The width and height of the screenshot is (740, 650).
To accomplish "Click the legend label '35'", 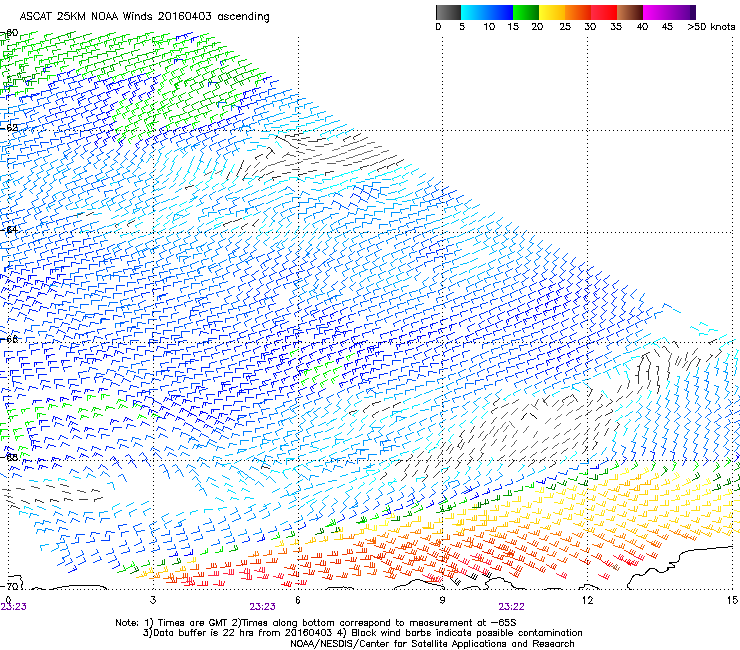I will pos(616,27).
